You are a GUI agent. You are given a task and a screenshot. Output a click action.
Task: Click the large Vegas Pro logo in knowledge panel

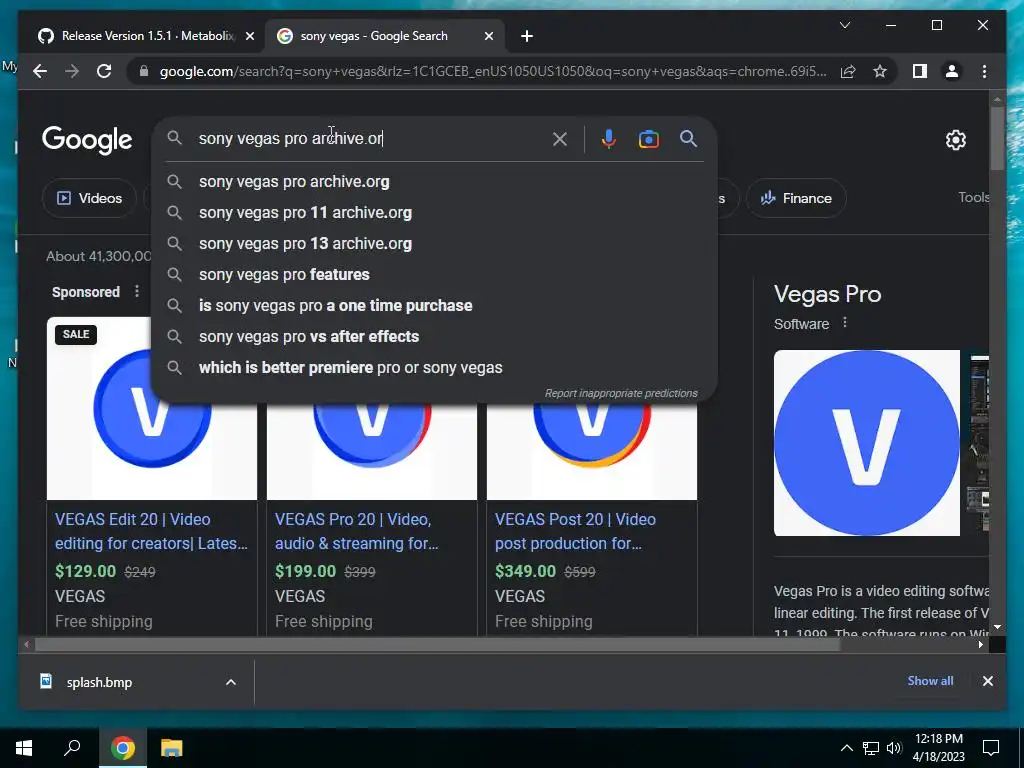click(x=867, y=443)
